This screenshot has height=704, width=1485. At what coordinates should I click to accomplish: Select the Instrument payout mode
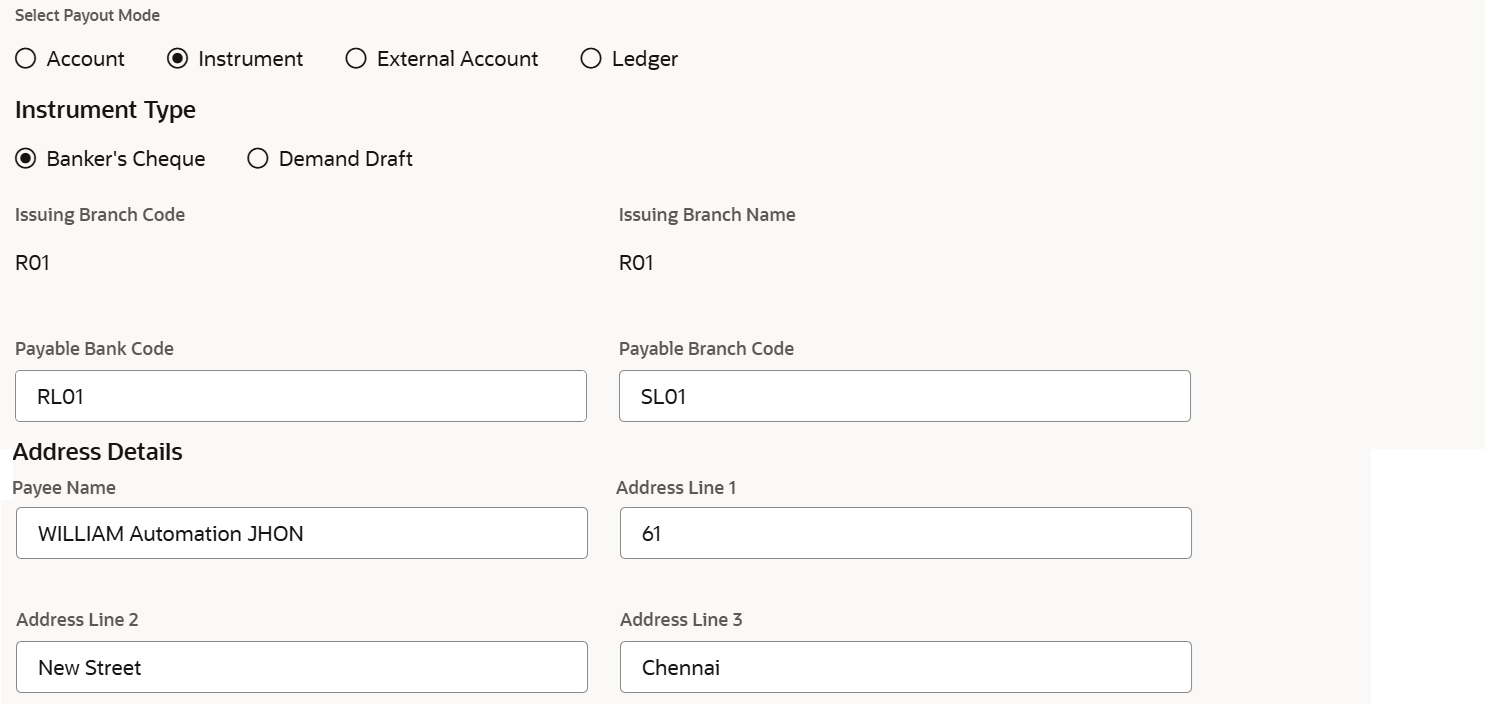pyautogui.click(x=177, y=59)
